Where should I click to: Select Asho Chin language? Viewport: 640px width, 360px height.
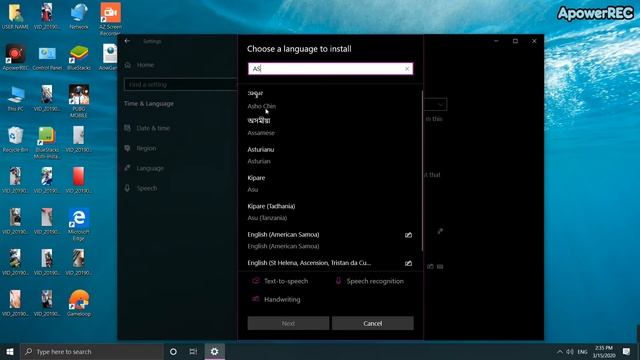pyautogui.click(x=330, y=100)
